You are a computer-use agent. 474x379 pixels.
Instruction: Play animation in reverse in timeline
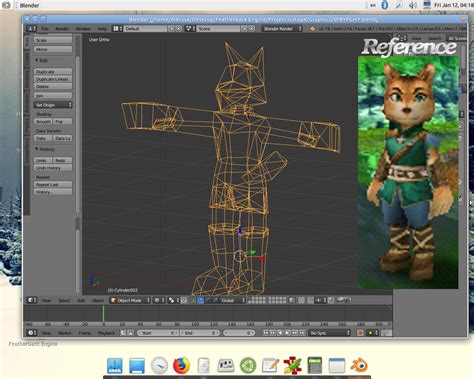[280, 333]
